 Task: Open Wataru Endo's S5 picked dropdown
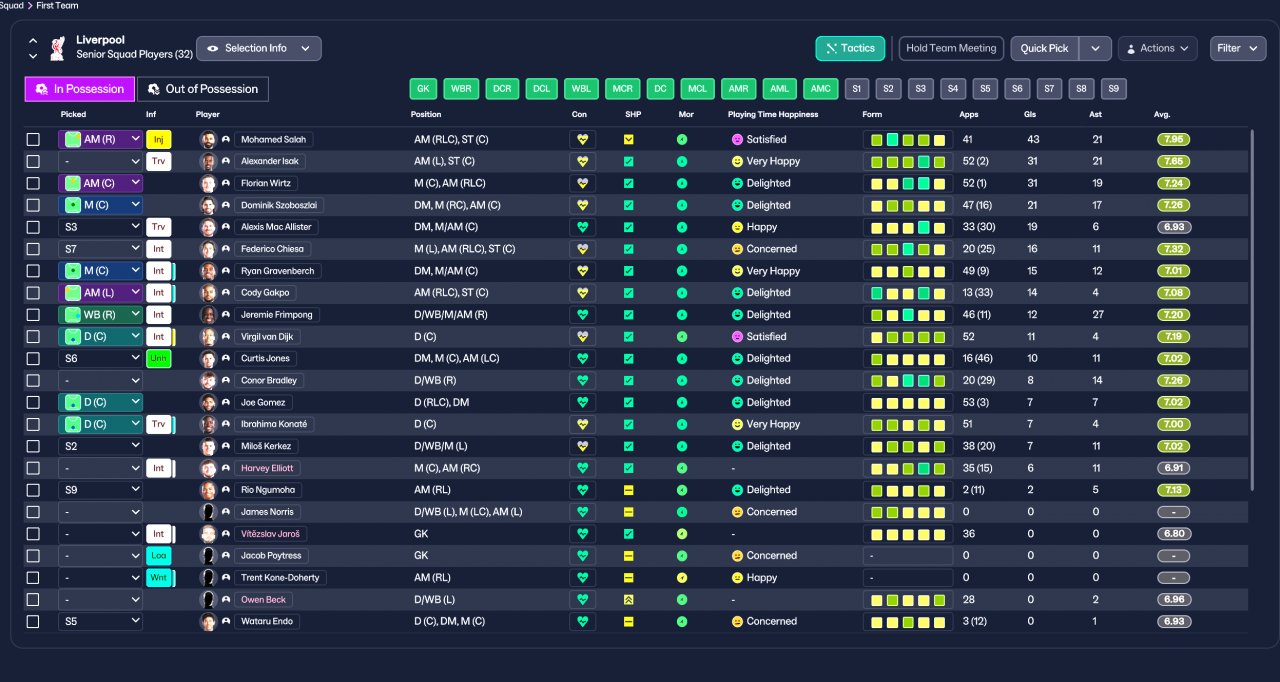(101, 622)
